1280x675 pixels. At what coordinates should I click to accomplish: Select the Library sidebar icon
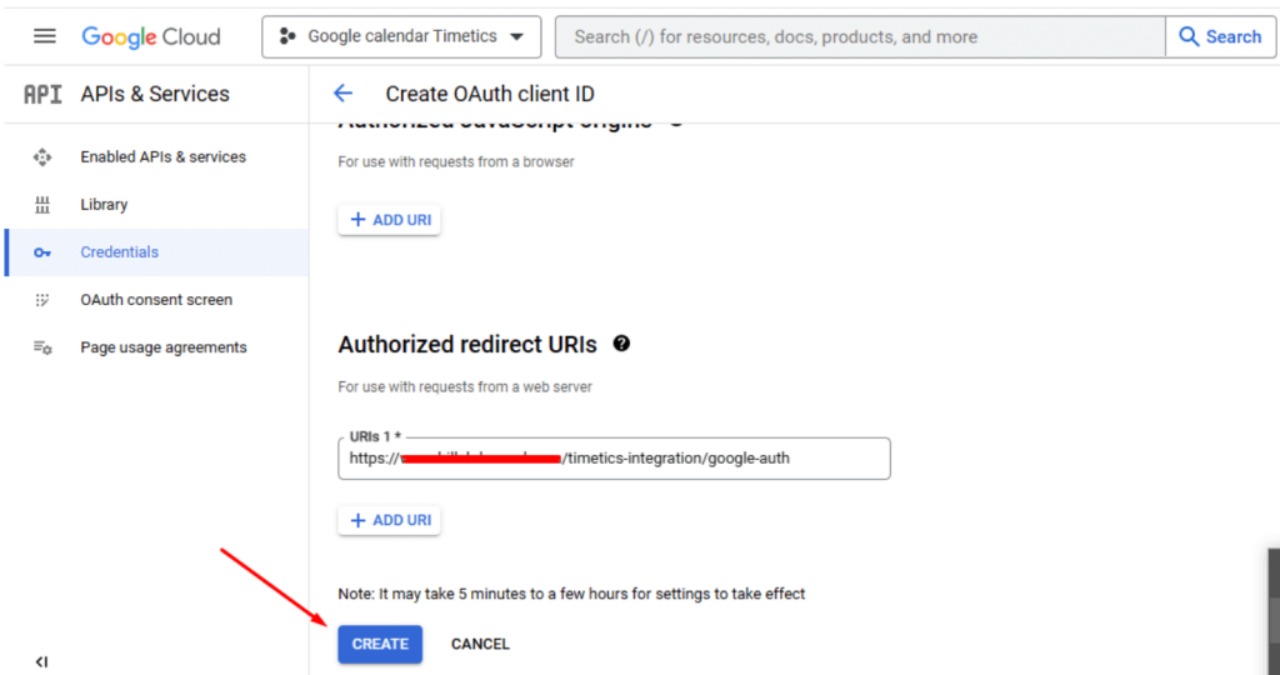tap(42, 204)
